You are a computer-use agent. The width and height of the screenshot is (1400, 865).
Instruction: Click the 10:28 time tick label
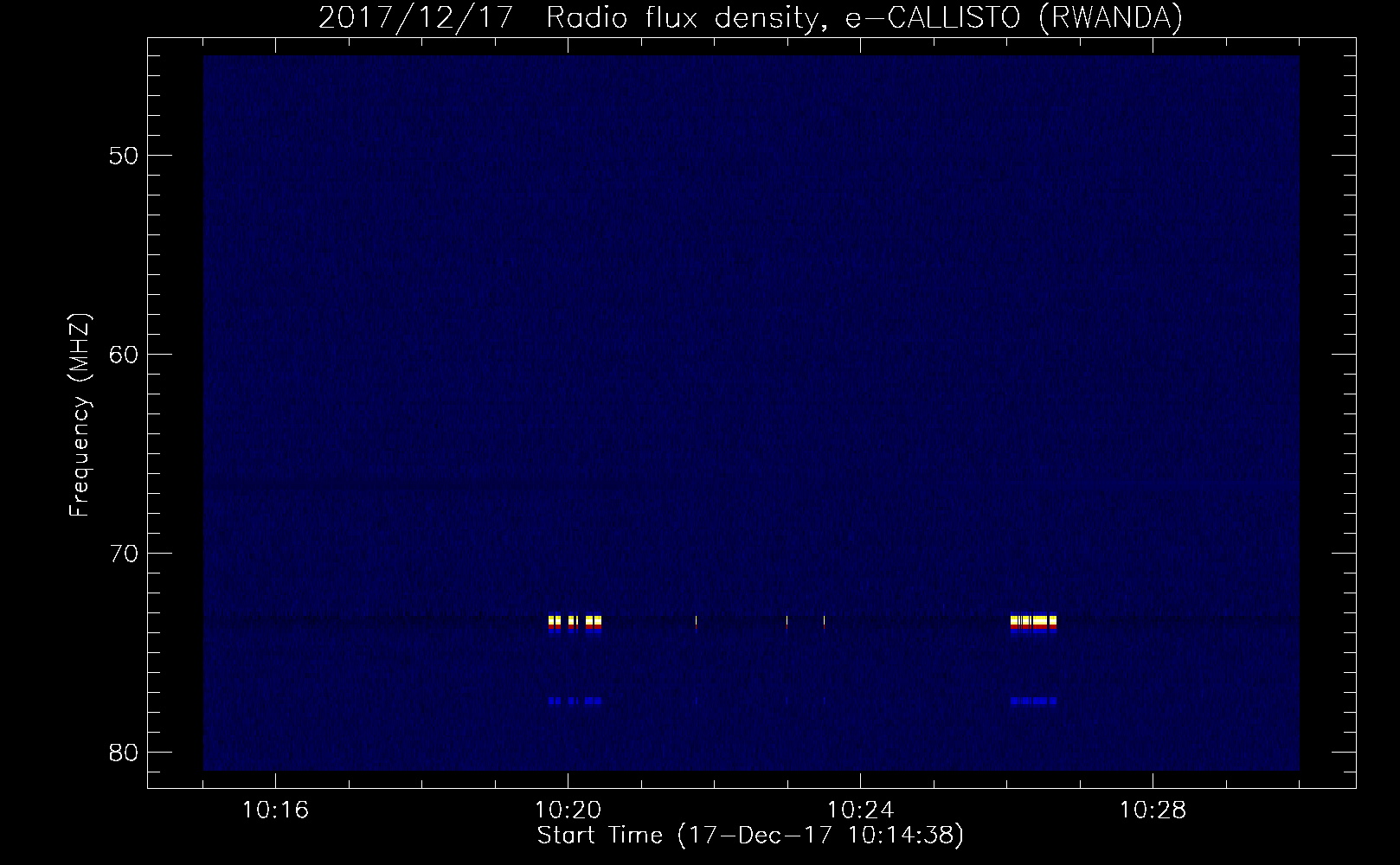(x=1153, y=811)
